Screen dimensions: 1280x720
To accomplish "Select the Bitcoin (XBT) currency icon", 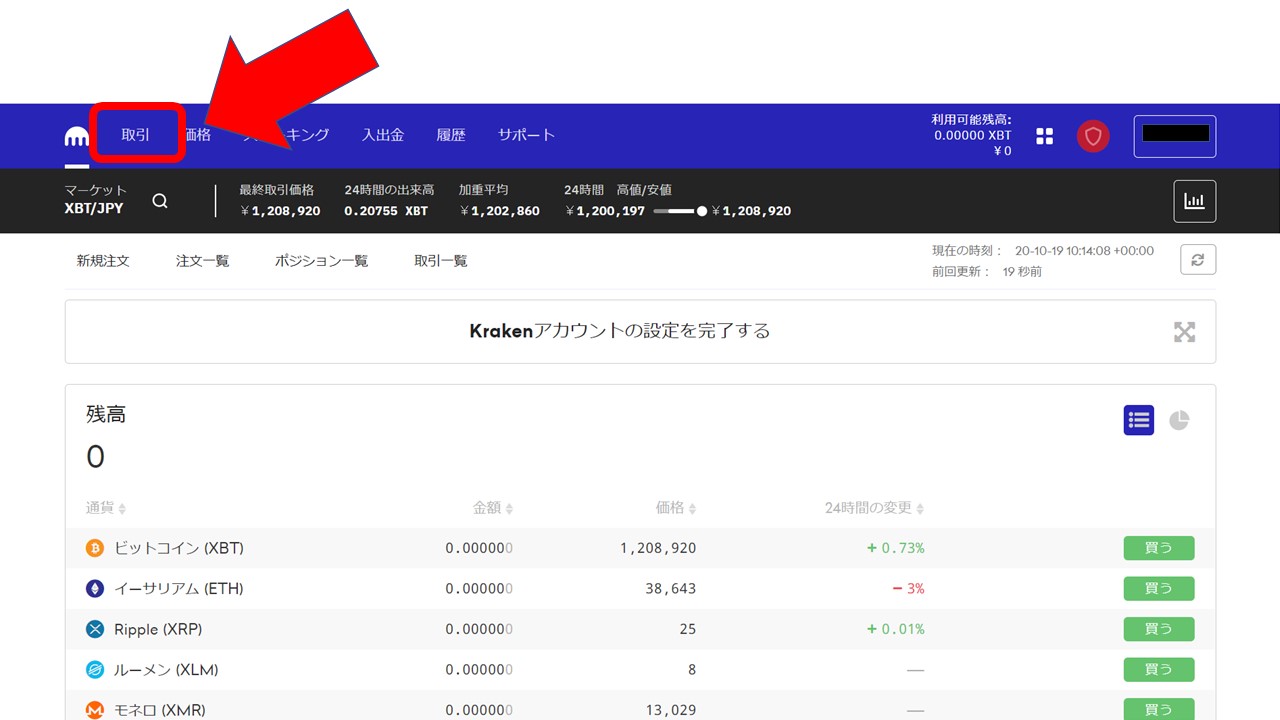I will click(x=94, y=548).
